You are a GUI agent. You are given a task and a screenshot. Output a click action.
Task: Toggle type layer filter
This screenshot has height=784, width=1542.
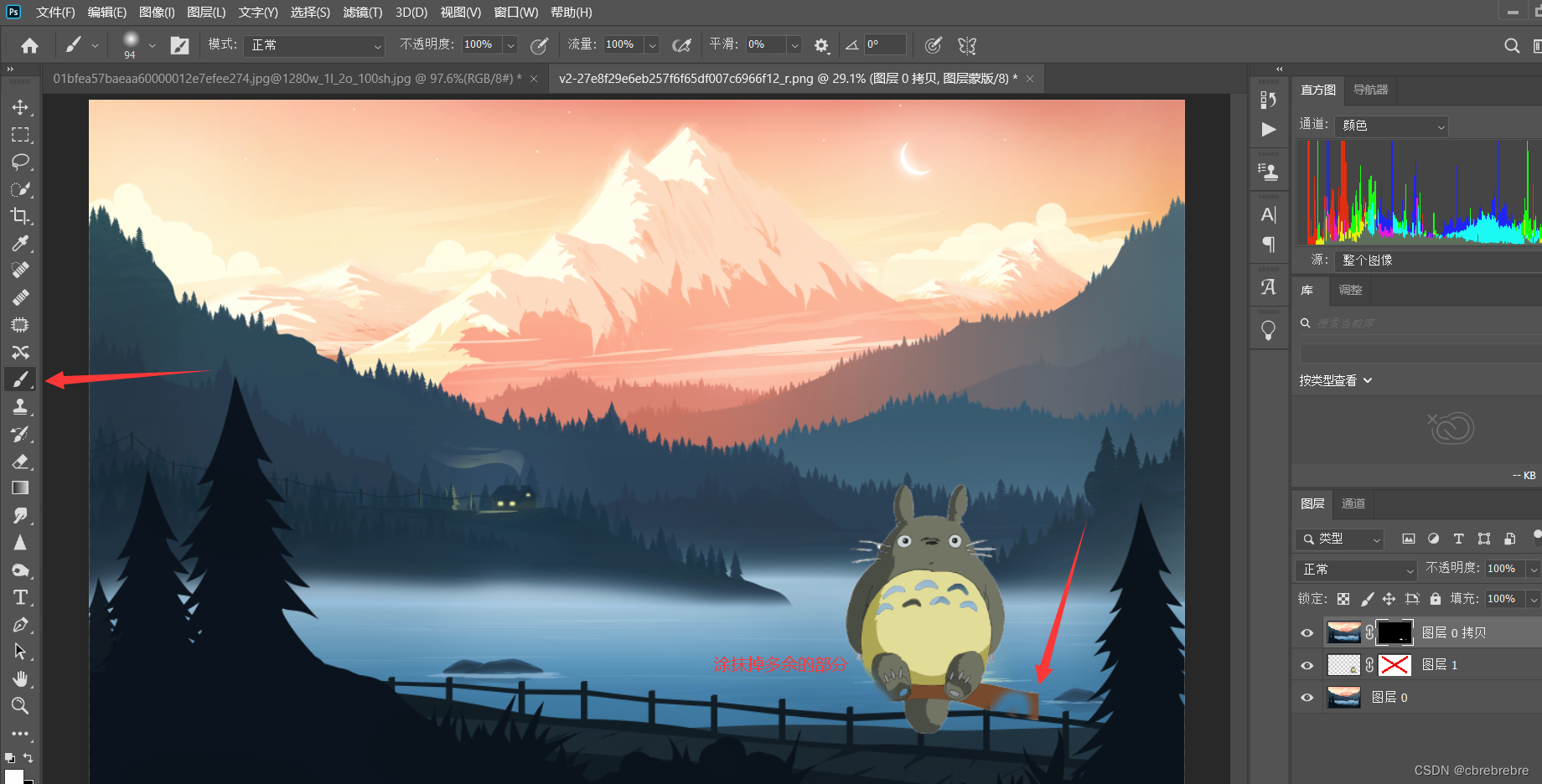[1459, 539]
